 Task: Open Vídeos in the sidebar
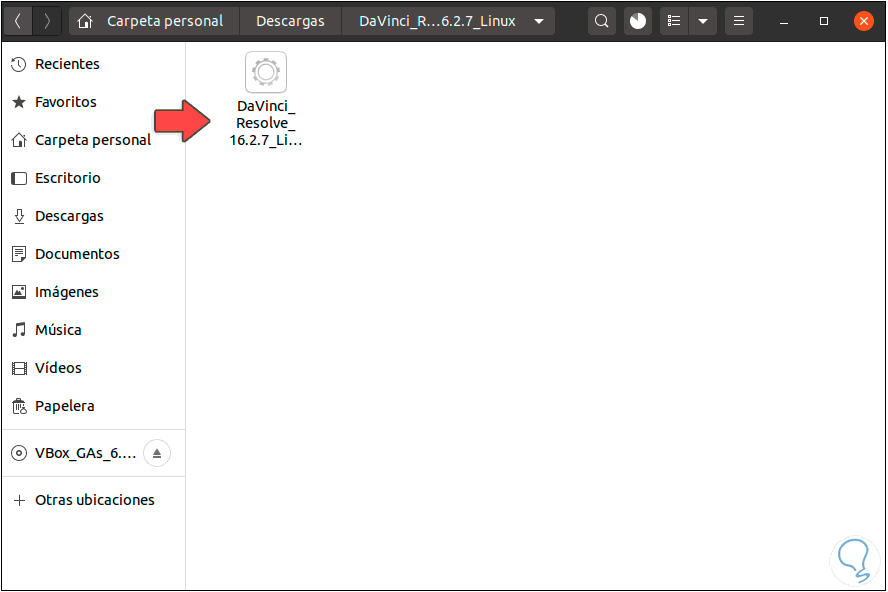coord(93,368)
